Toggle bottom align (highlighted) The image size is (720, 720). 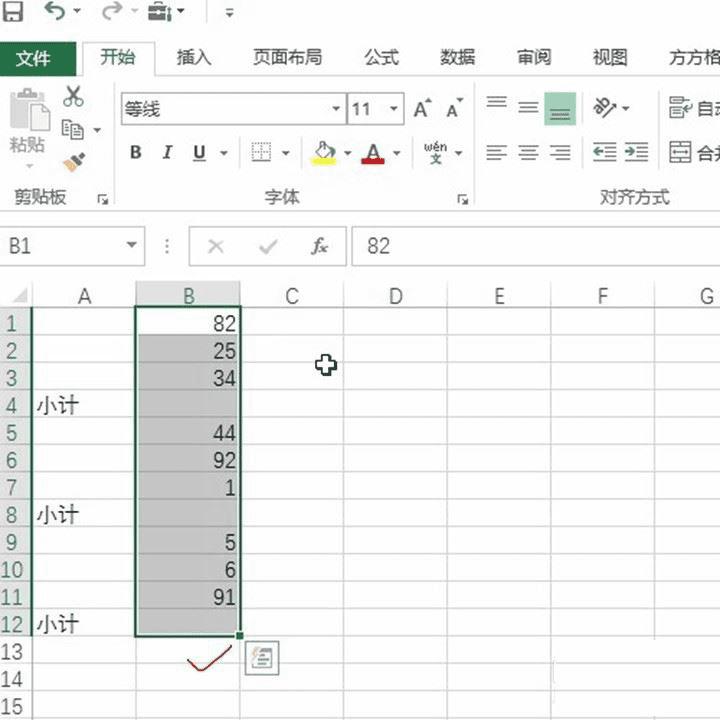tap(560, 108)
